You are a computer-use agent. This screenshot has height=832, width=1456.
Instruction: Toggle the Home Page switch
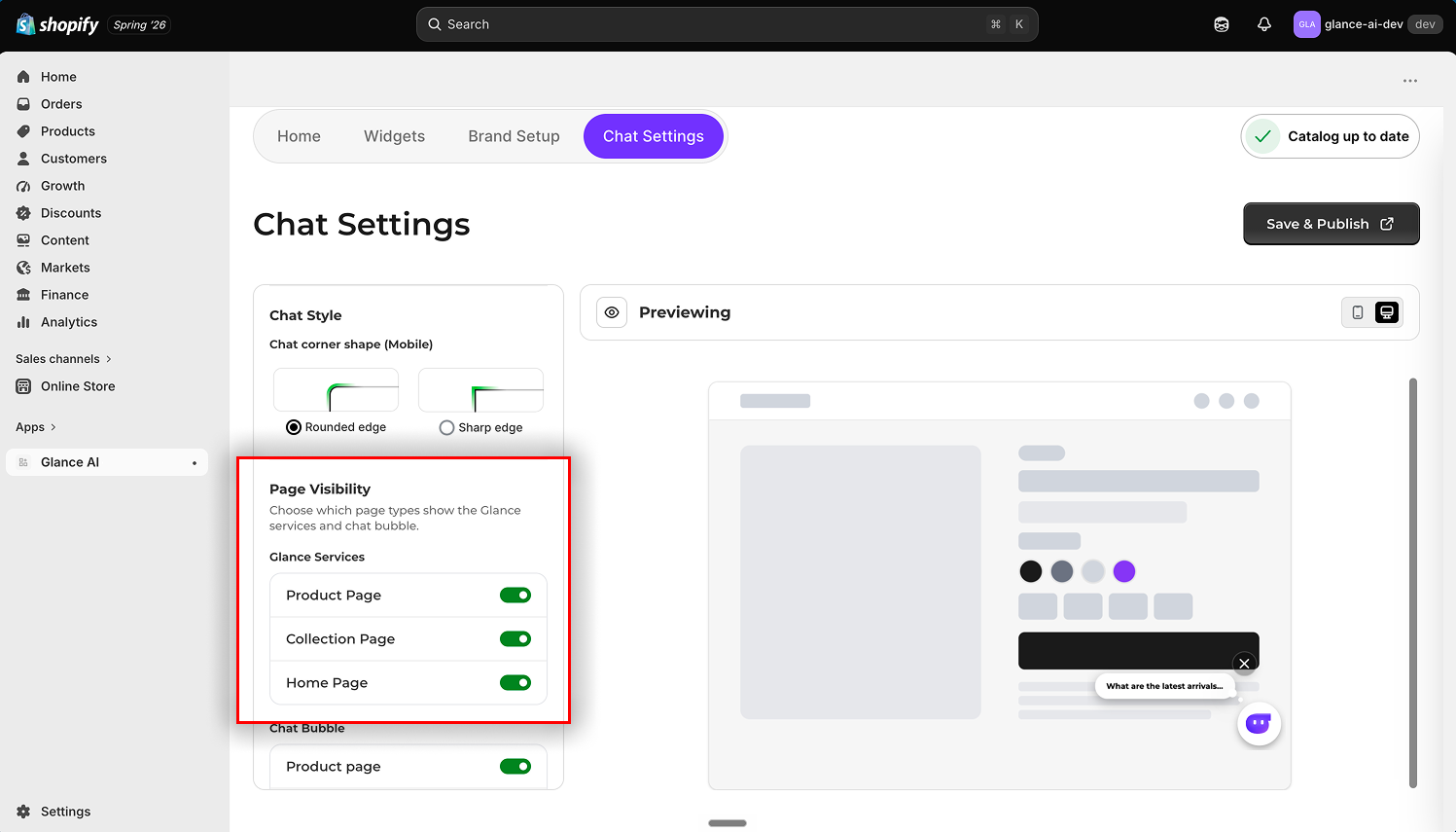click(x=515, y=683)
